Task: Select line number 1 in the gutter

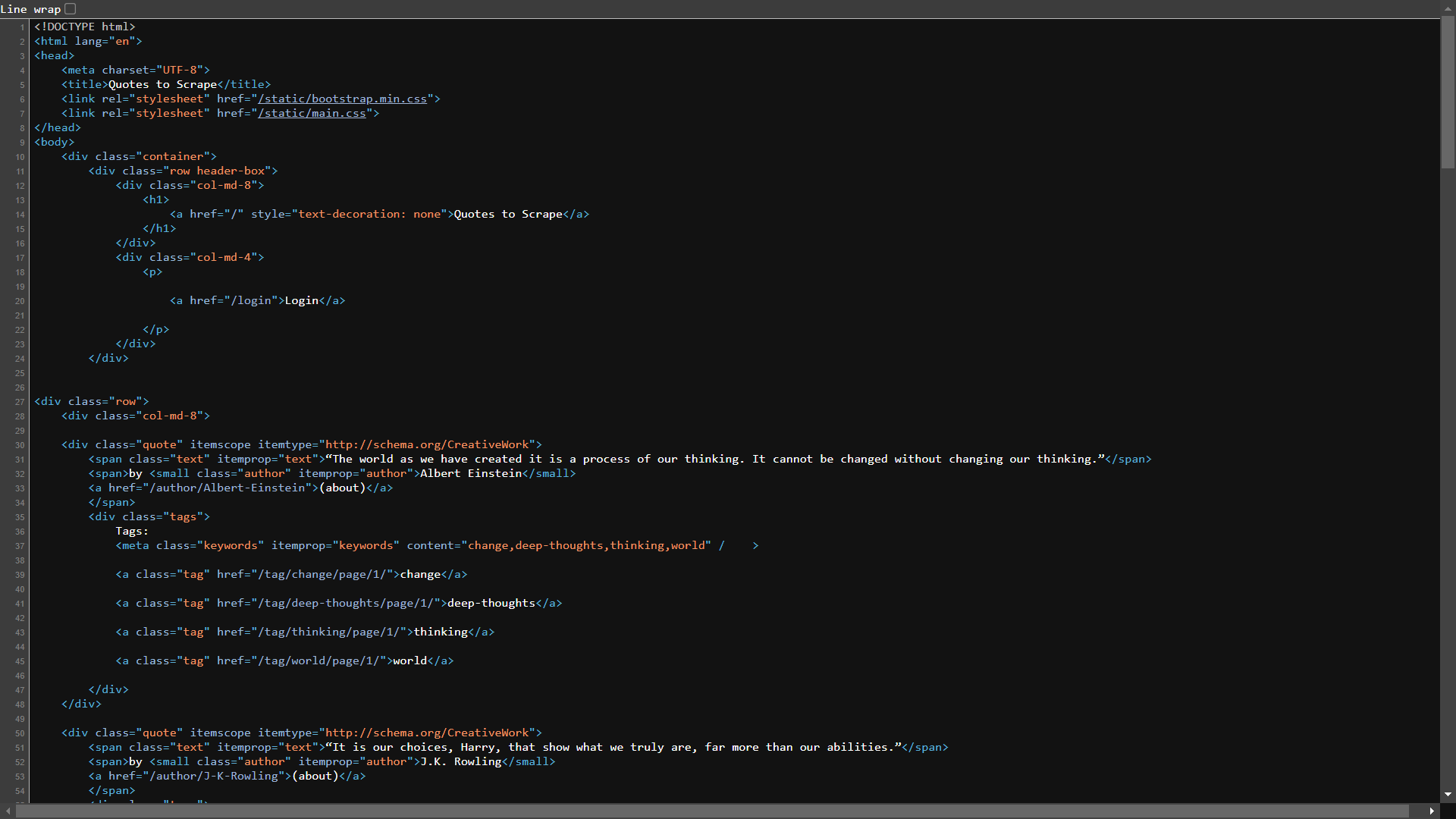Action: pos(19,27)
